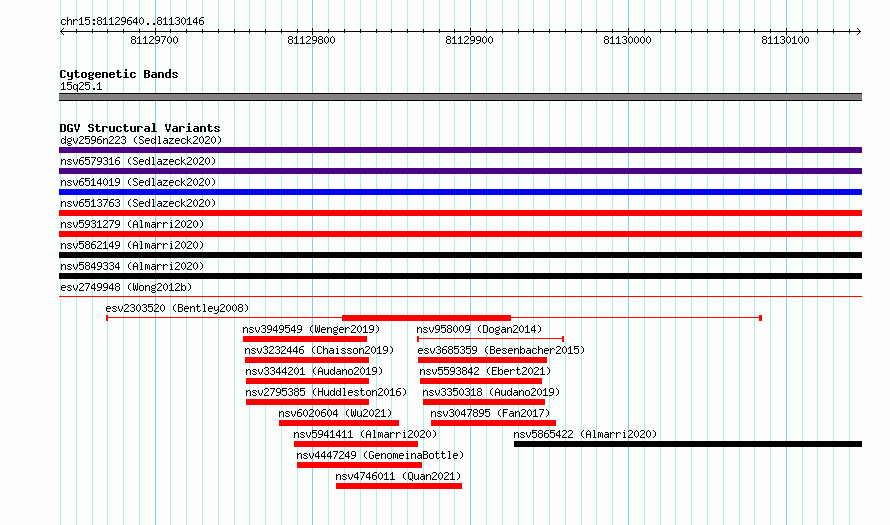The height and width of the screenshot is (525, 890).
Task: Click the blue bar under nsv6514019
Action: click(x=460, y=192)
